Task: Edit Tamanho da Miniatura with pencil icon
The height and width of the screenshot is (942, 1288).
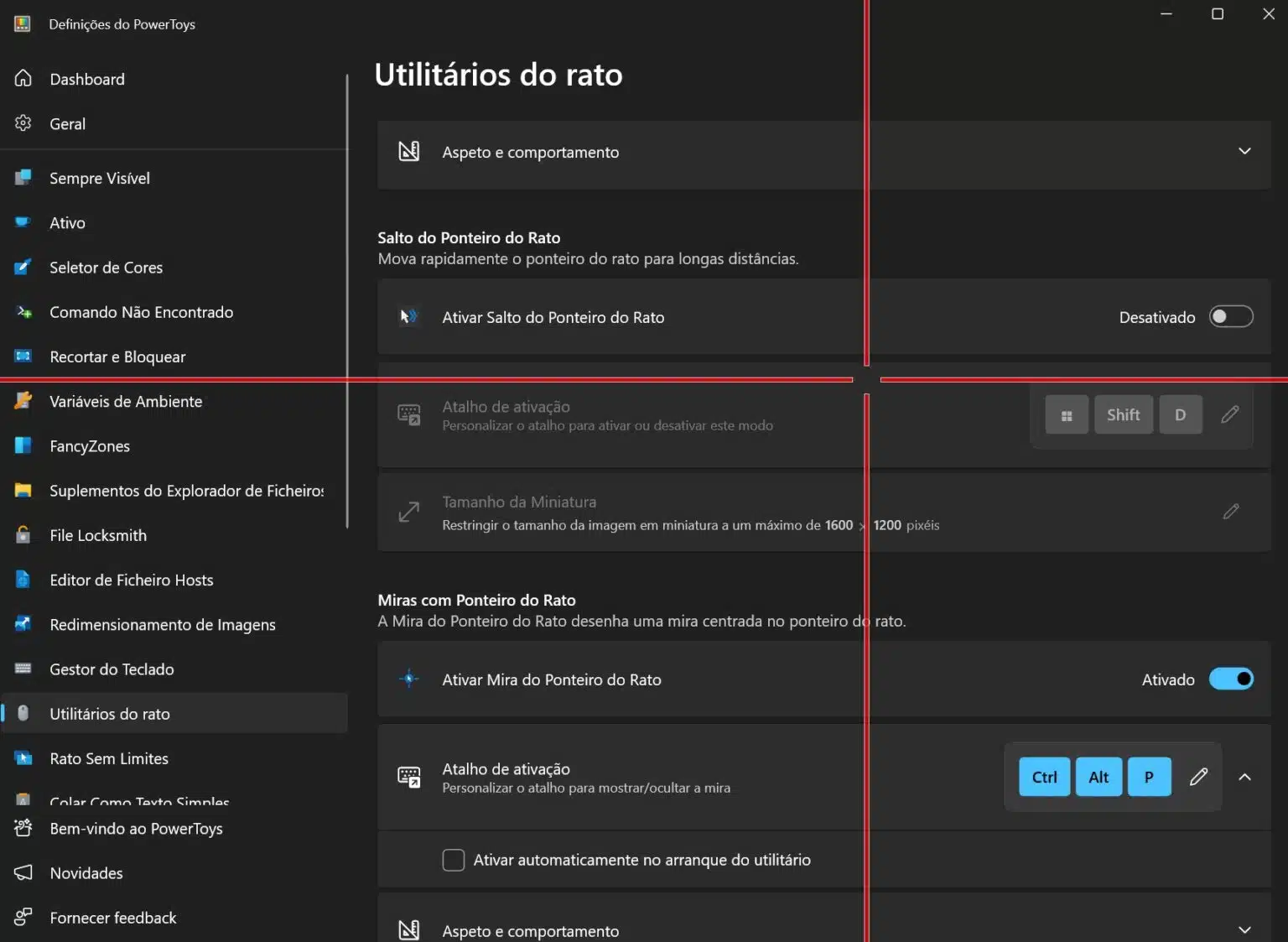Action: pos(1231,511)
